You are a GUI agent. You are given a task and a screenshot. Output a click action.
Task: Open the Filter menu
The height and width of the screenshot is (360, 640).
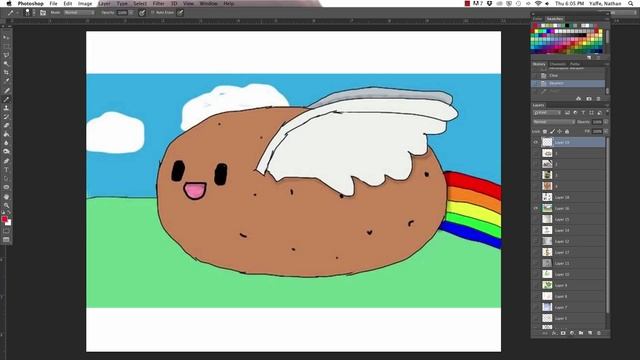pos(158,3)
